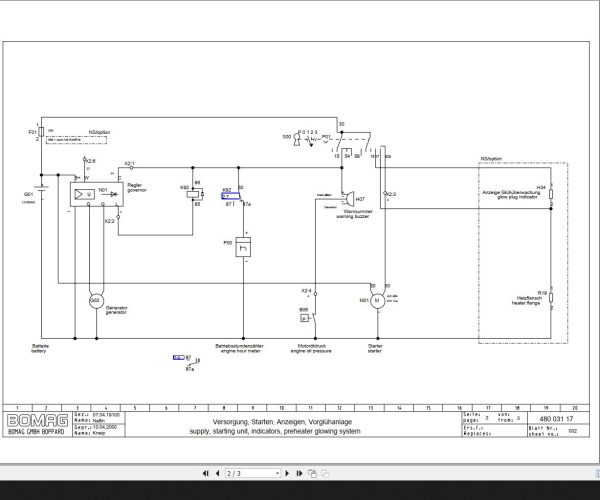Click the P00 hour meter symbol

(243, 247)
